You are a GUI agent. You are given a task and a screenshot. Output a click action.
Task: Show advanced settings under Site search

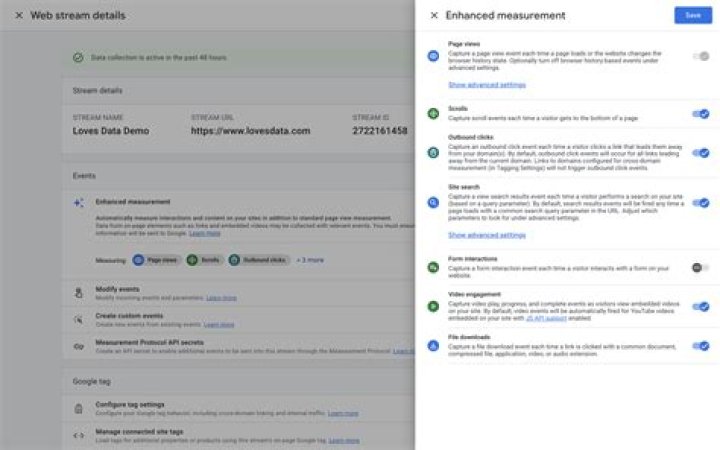(486, 235)
